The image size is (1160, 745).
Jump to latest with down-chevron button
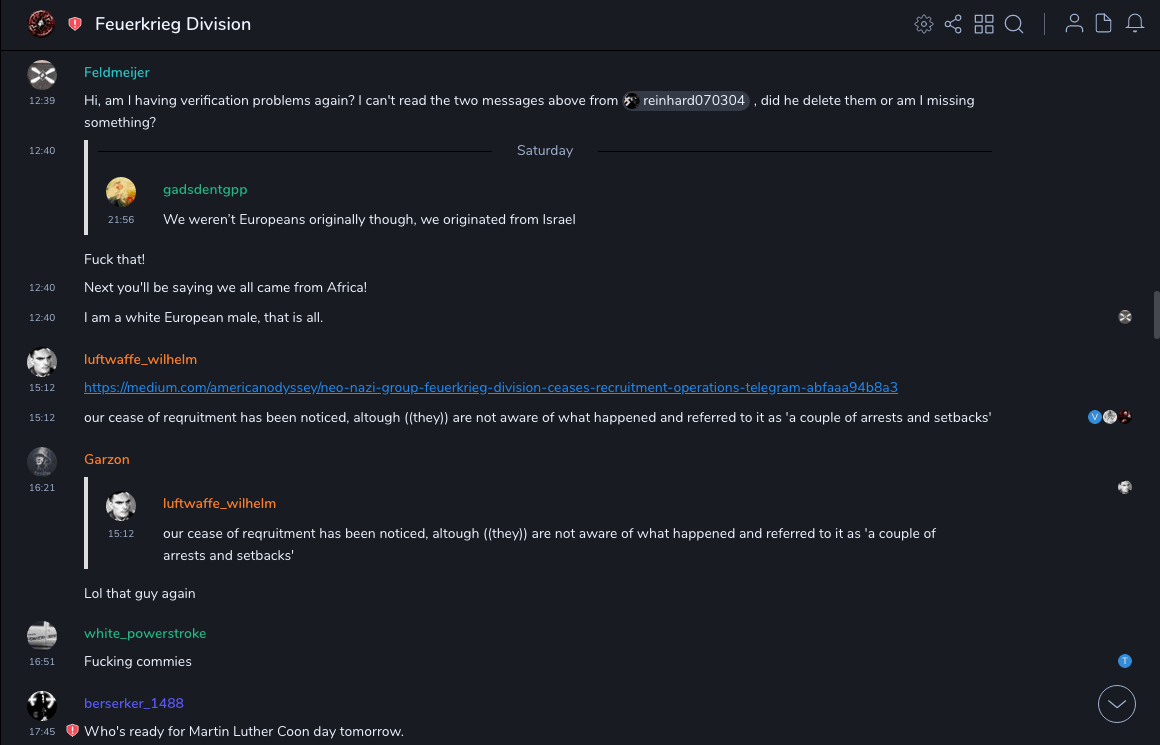tap(1116, 704)
